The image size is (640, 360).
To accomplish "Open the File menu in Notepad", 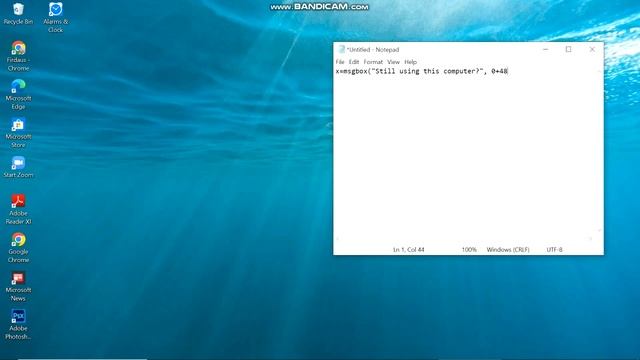I will [x=340, y=62].
